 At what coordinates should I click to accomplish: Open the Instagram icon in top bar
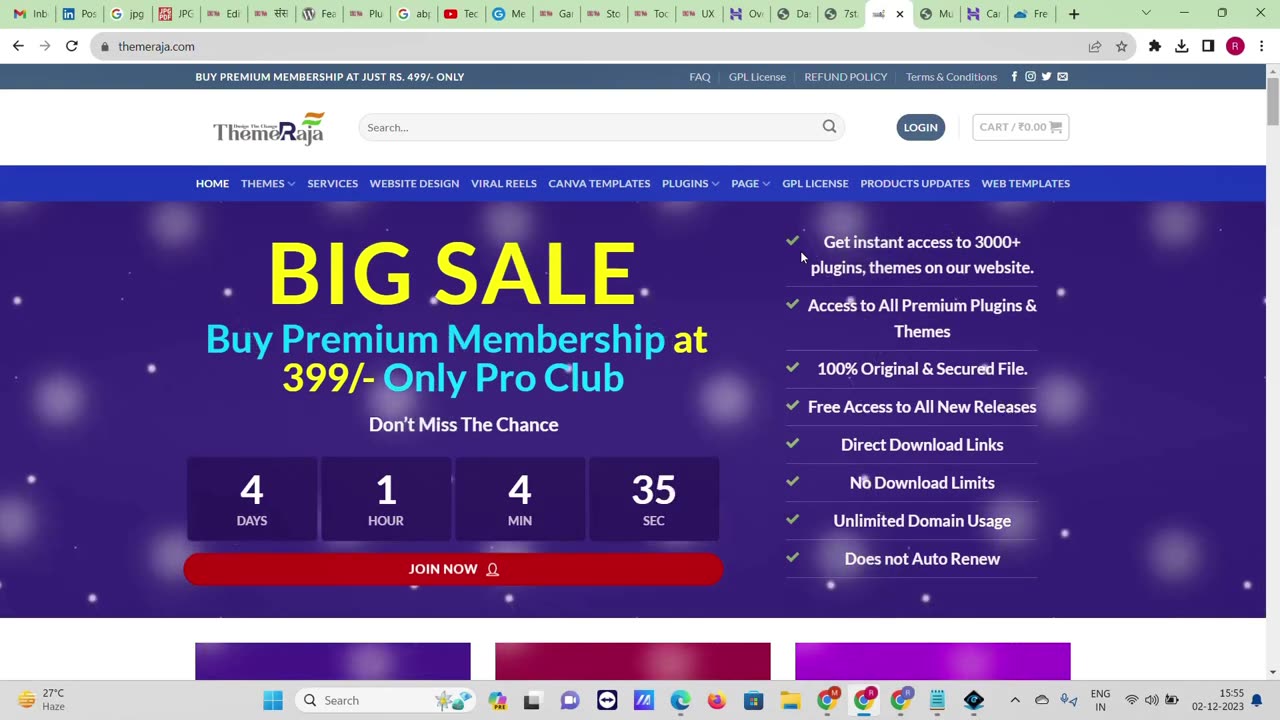click(1030, 77)
